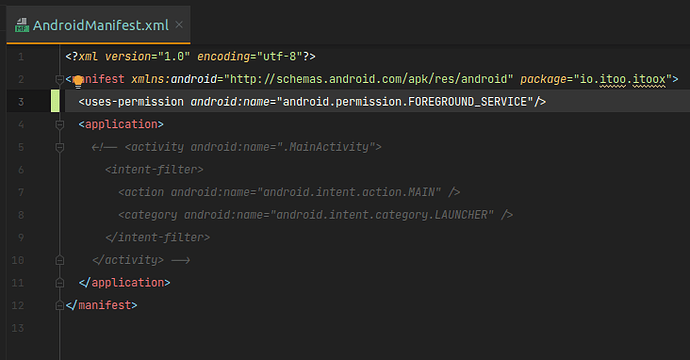Click the commented closing </intent-filter> tag
690x360 pixels.
[x=158, y=238]
